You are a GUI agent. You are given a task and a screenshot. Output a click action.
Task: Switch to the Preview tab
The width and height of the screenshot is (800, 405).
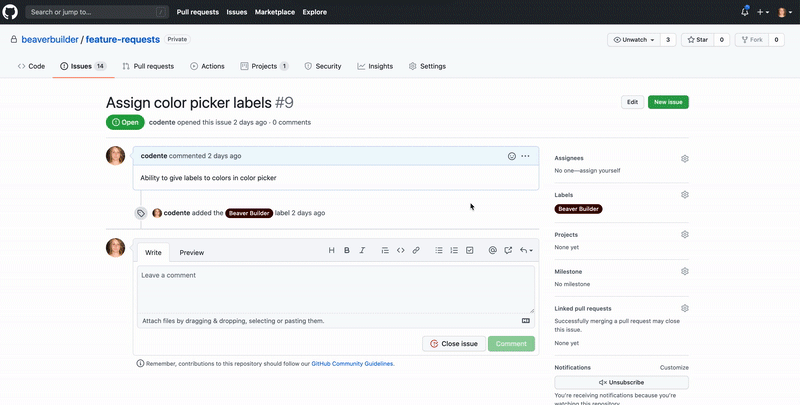pos(191,253)
